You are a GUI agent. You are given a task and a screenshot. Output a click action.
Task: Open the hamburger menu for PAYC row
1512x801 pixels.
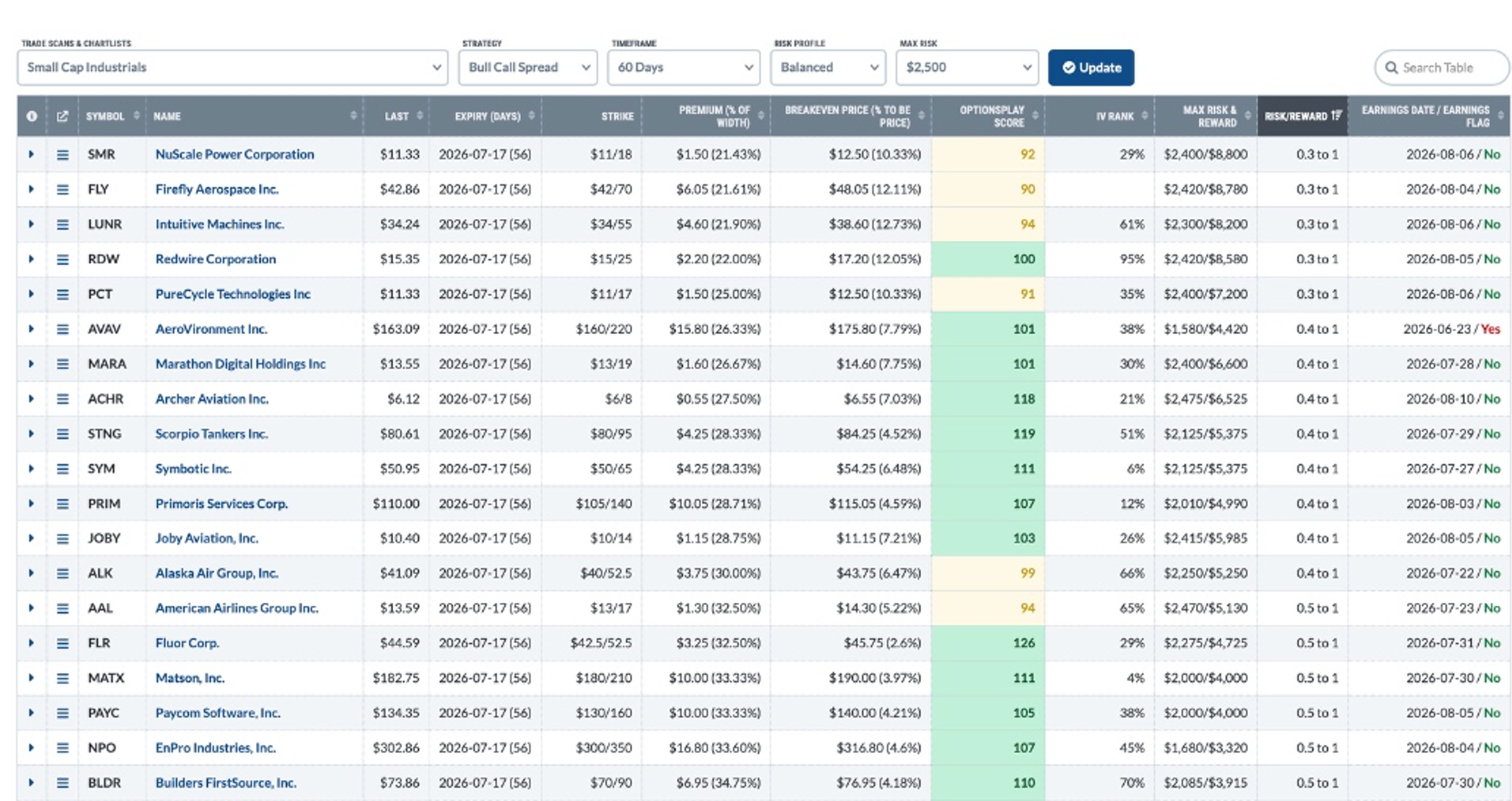tap(63, 713)
